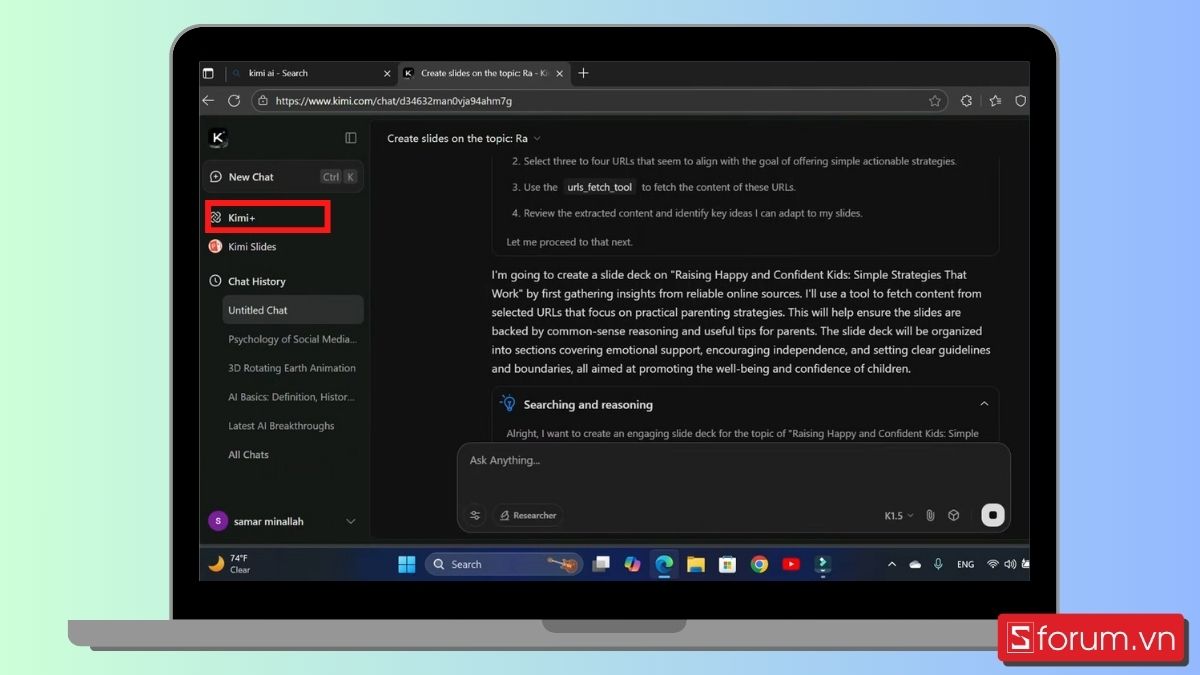Select the Untitled Chat conversation
The image size is (1200, 675).
coord(293,310)
